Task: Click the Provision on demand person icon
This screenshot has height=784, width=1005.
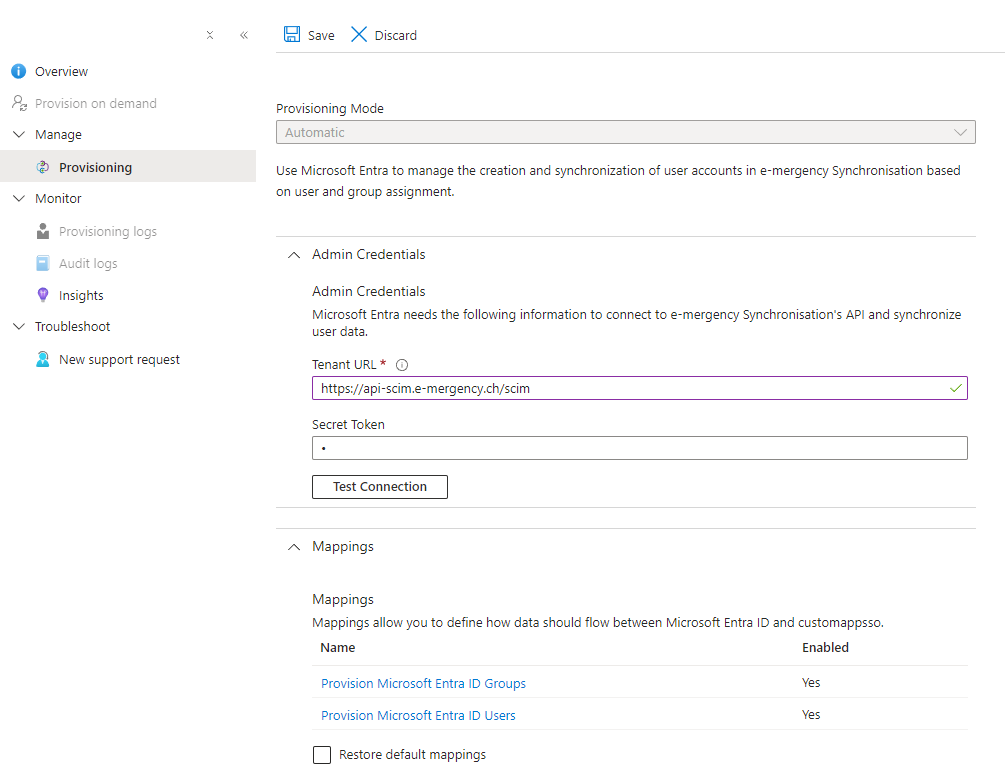Action: (x=19, y=103)
